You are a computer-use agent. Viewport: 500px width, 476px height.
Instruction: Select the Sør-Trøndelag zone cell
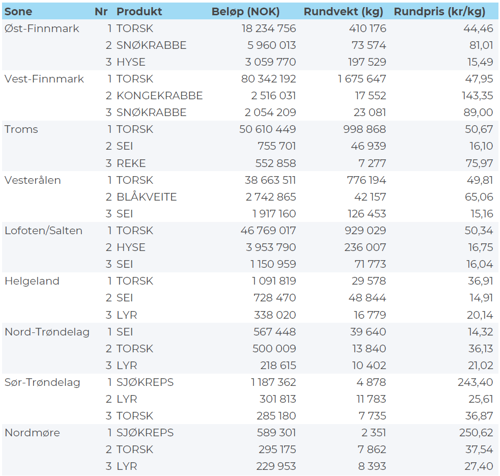pos(42,382)
